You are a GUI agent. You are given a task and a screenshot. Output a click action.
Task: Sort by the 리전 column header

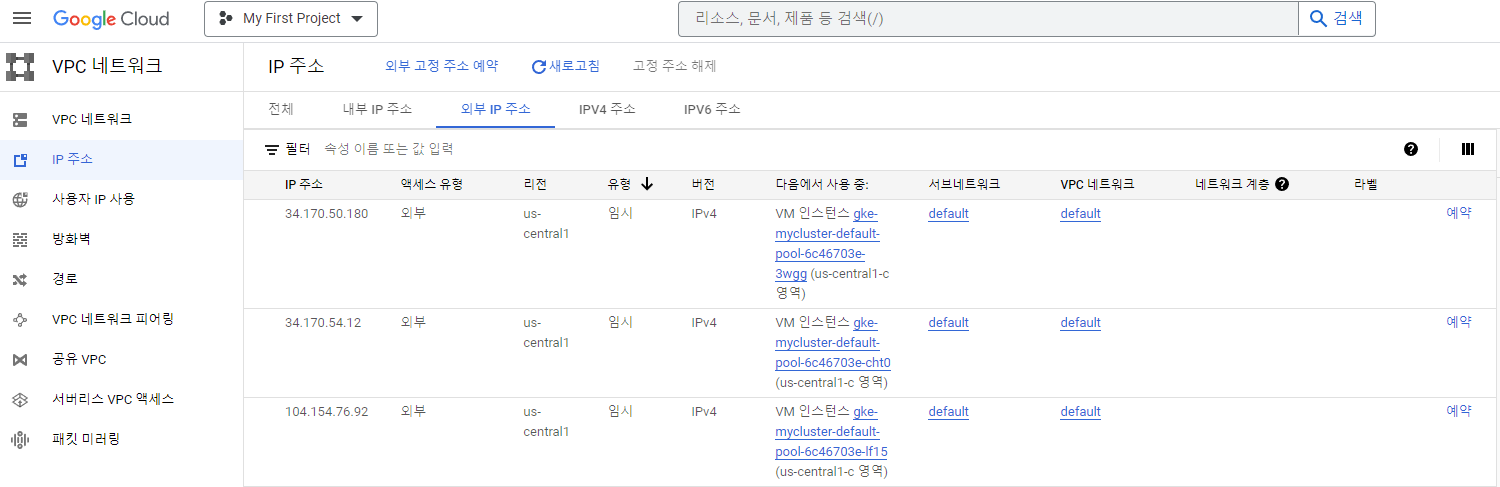pos(535,184)
